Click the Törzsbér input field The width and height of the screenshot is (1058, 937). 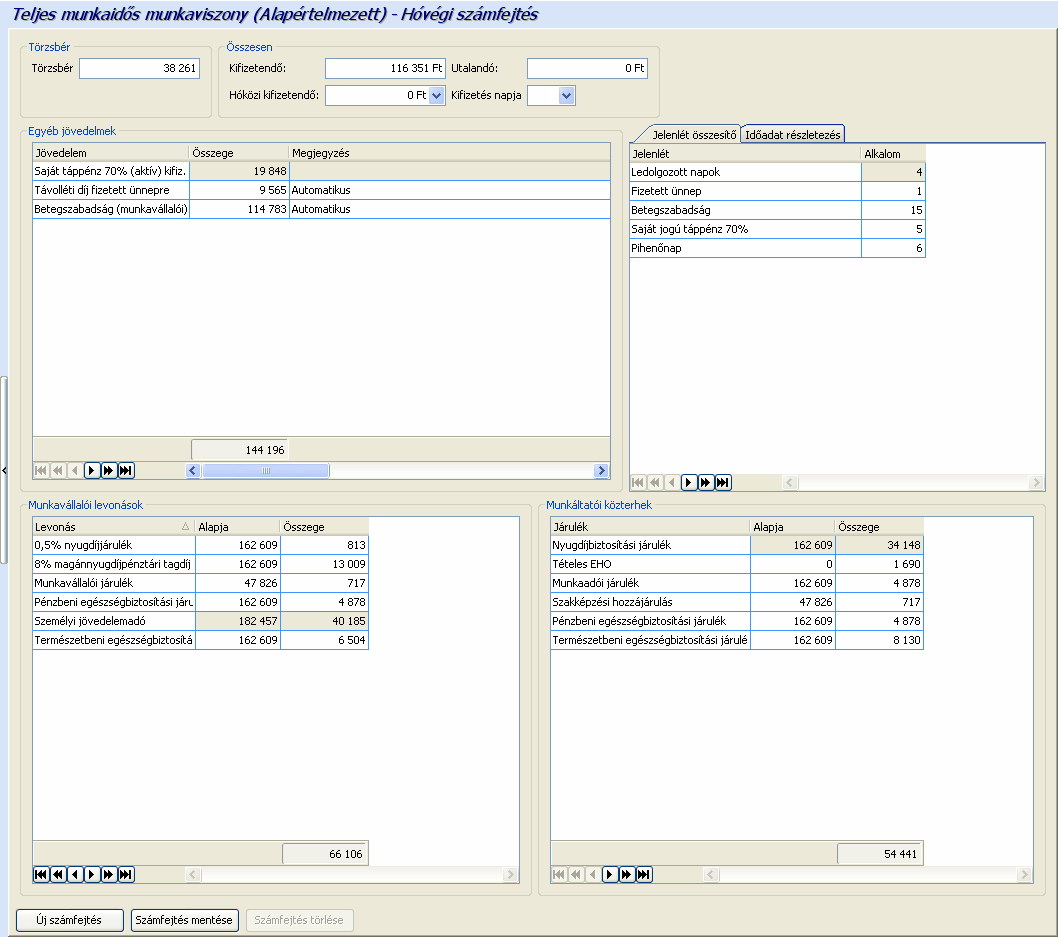click(140, 68)
